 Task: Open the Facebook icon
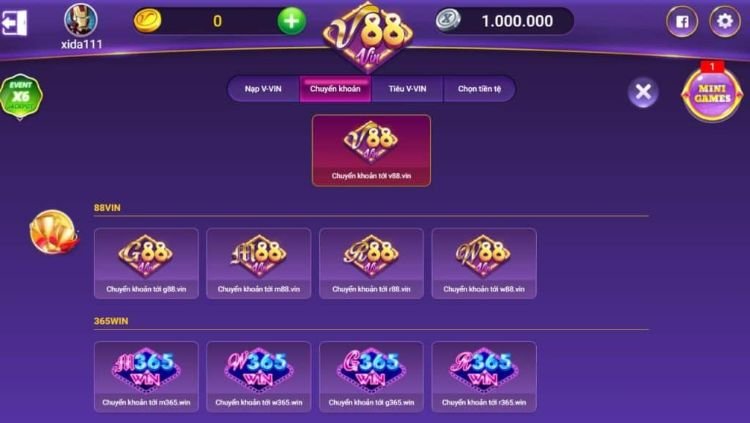[682, 22]
